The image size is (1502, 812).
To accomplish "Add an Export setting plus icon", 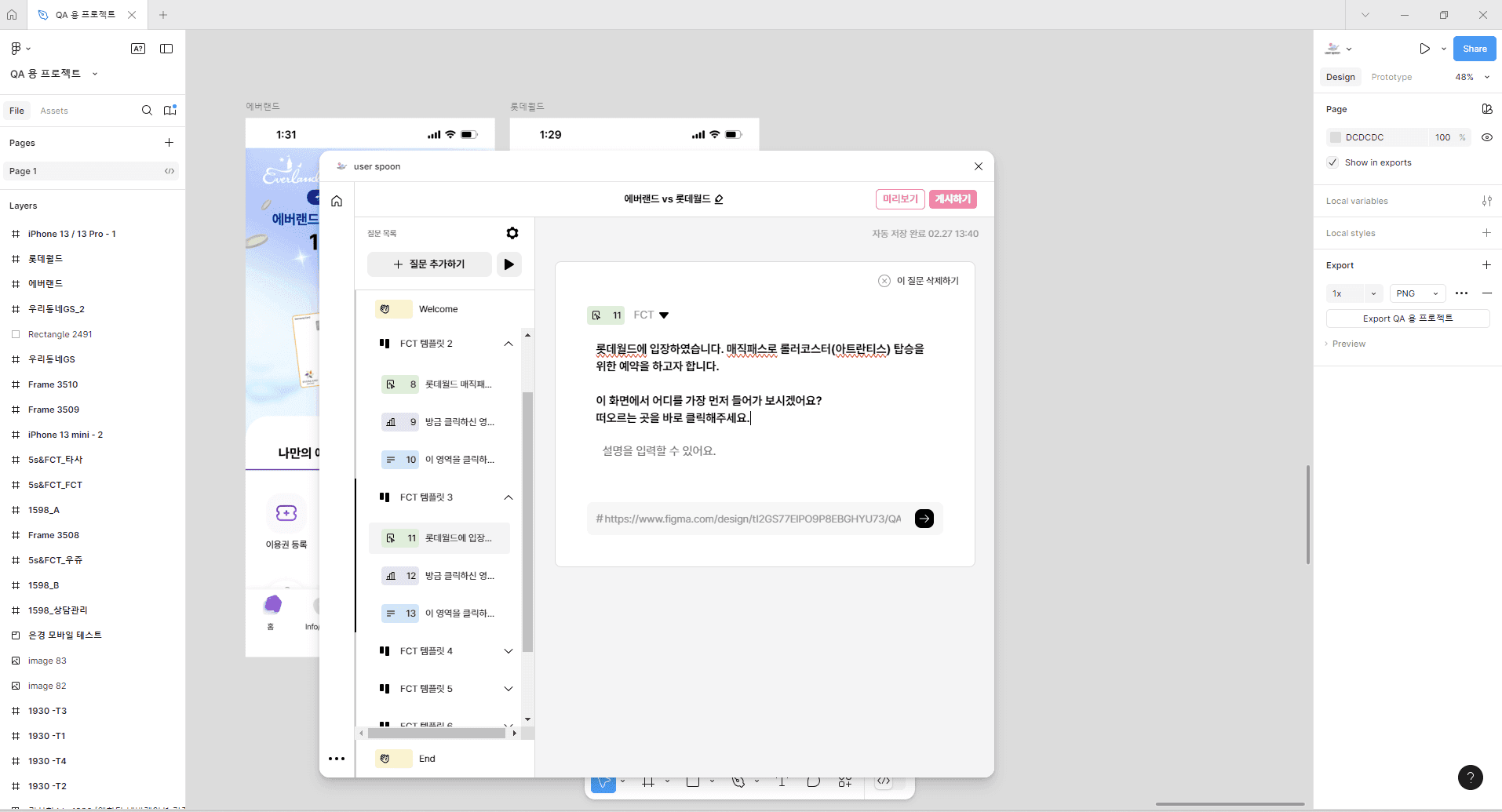I will pos(1486,265).
